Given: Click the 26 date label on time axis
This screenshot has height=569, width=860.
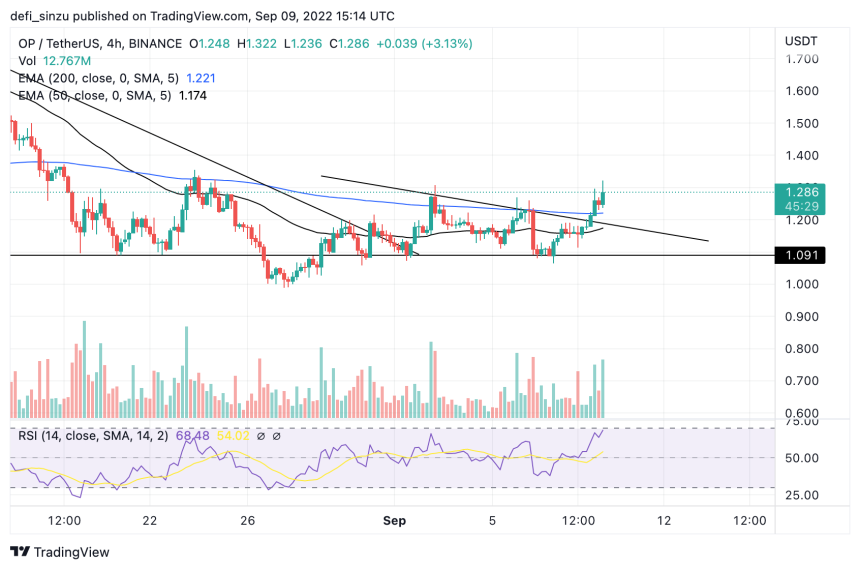Looking at the screenshot, I should click(250, 520).
